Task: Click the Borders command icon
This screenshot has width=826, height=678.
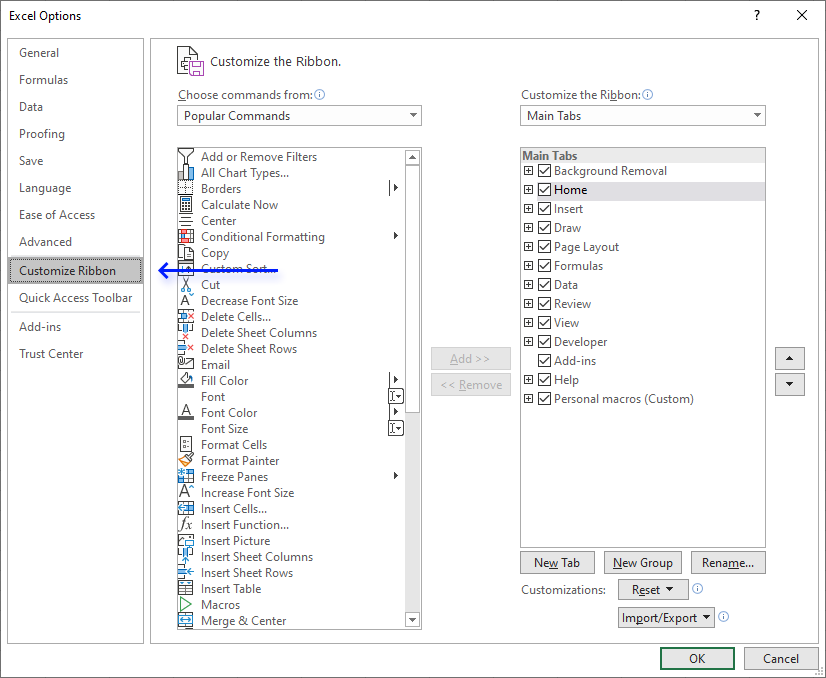Action: tap(185, 189)
